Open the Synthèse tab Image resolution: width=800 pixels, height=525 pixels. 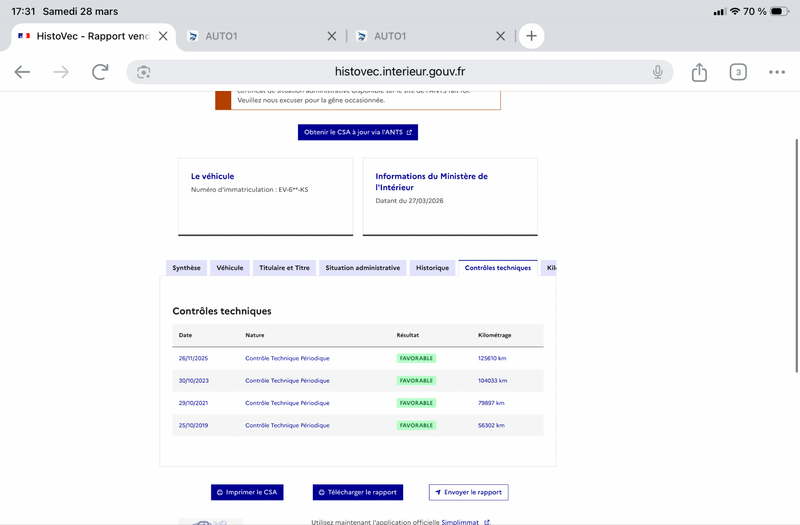click(x=186, y=268)
